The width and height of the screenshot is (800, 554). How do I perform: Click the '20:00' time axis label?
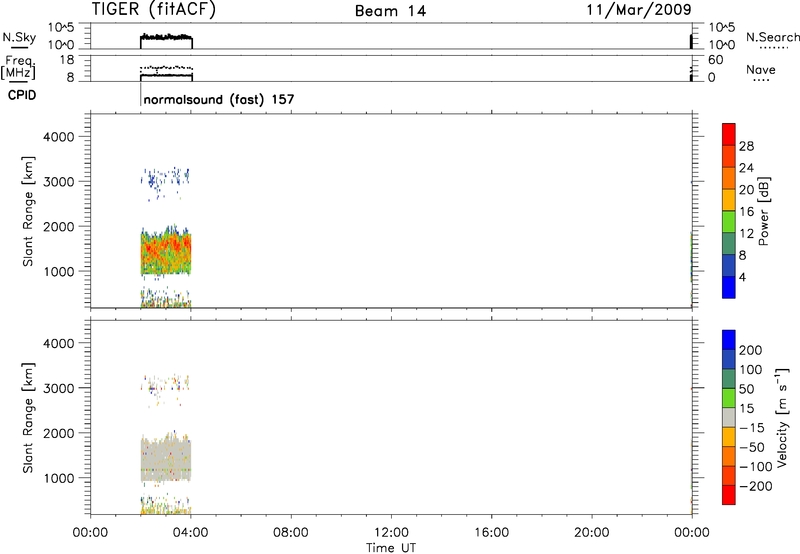click(x=592, y=533)
